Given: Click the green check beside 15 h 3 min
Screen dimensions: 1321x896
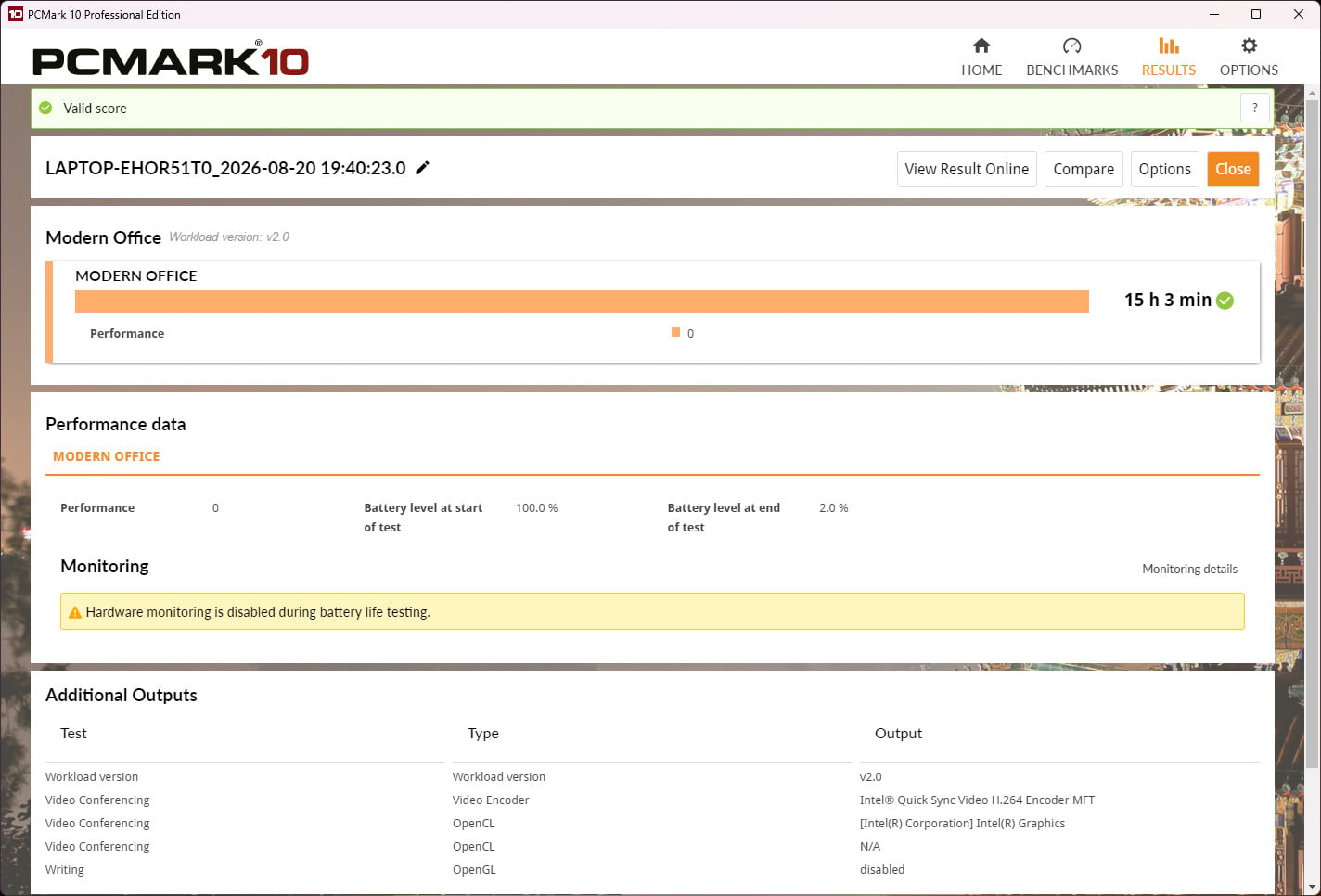Looking at the screenshot, I should [1225, 301].
